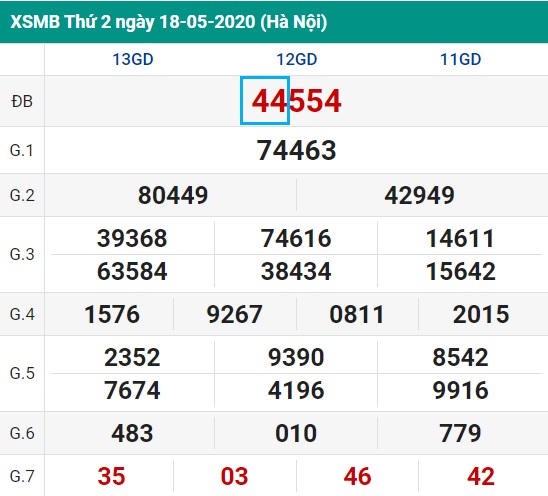Click G.5 result 9390
Viewport: 548px width, 496px height.
[x=296, y=358]
